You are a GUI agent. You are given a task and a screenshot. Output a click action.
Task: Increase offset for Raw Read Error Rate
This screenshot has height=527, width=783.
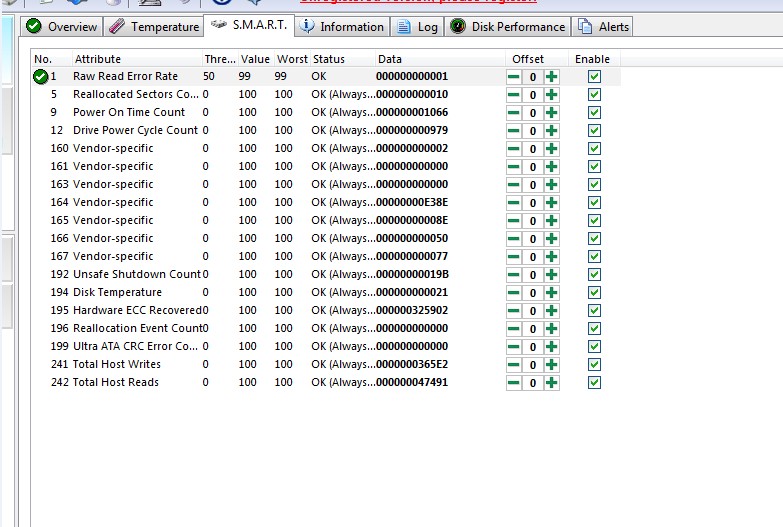551,77
